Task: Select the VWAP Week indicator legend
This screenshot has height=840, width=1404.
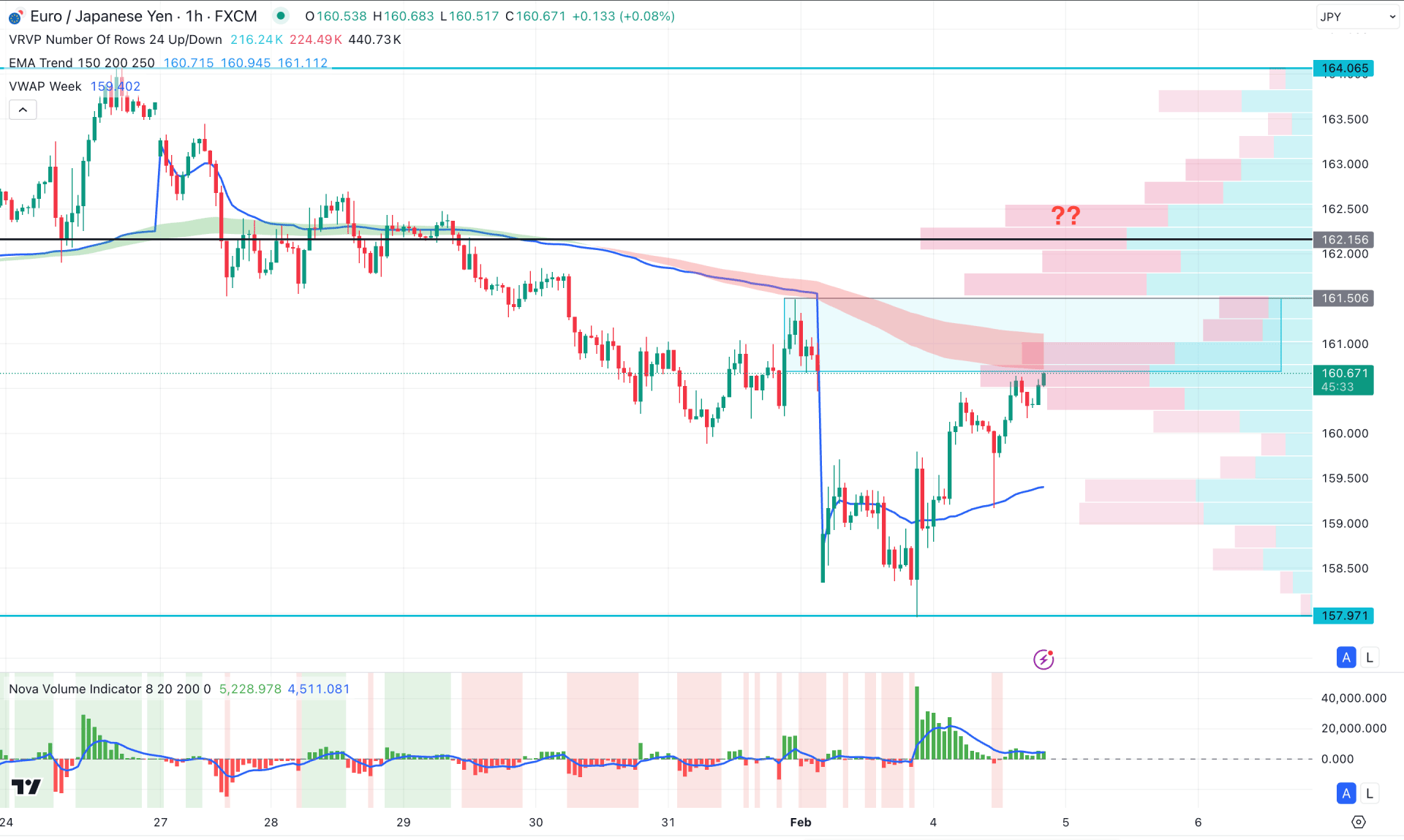Action: pyautogui.click(x=45, y=86)
